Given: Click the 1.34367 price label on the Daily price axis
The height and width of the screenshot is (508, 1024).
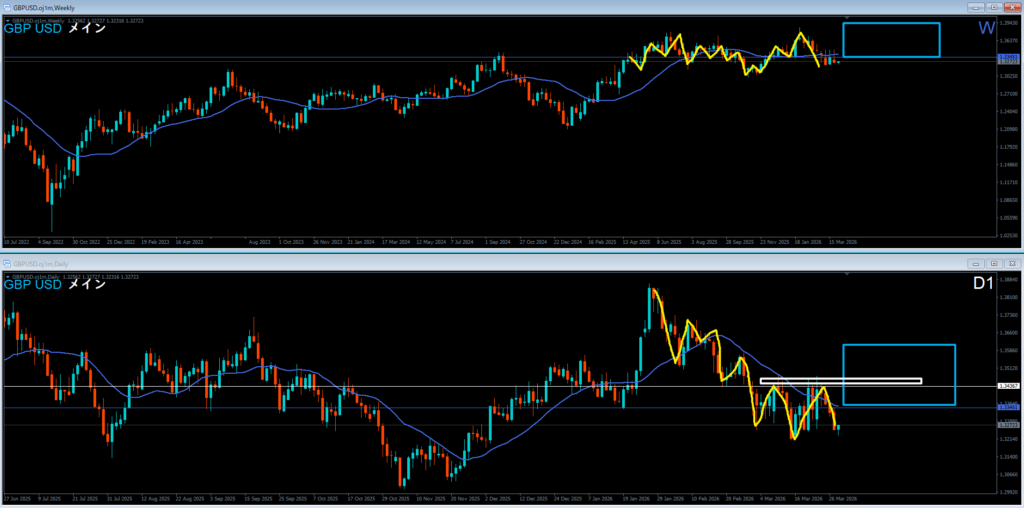Looking at the screenshot, I should pos(1008,386).
